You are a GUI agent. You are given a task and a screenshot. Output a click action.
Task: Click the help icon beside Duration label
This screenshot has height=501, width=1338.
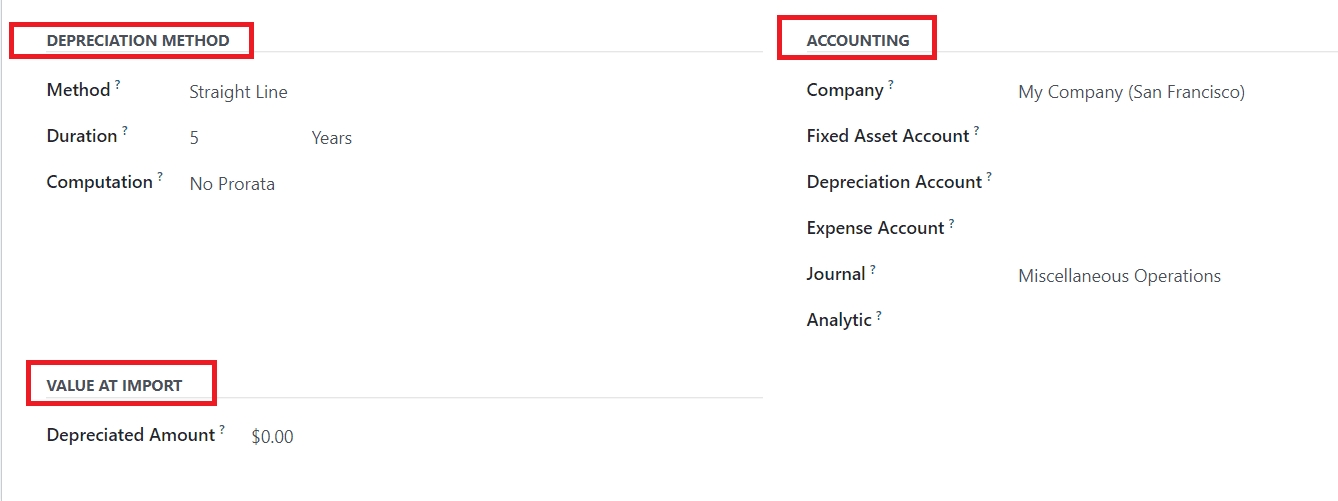click(x=125, y=131)
